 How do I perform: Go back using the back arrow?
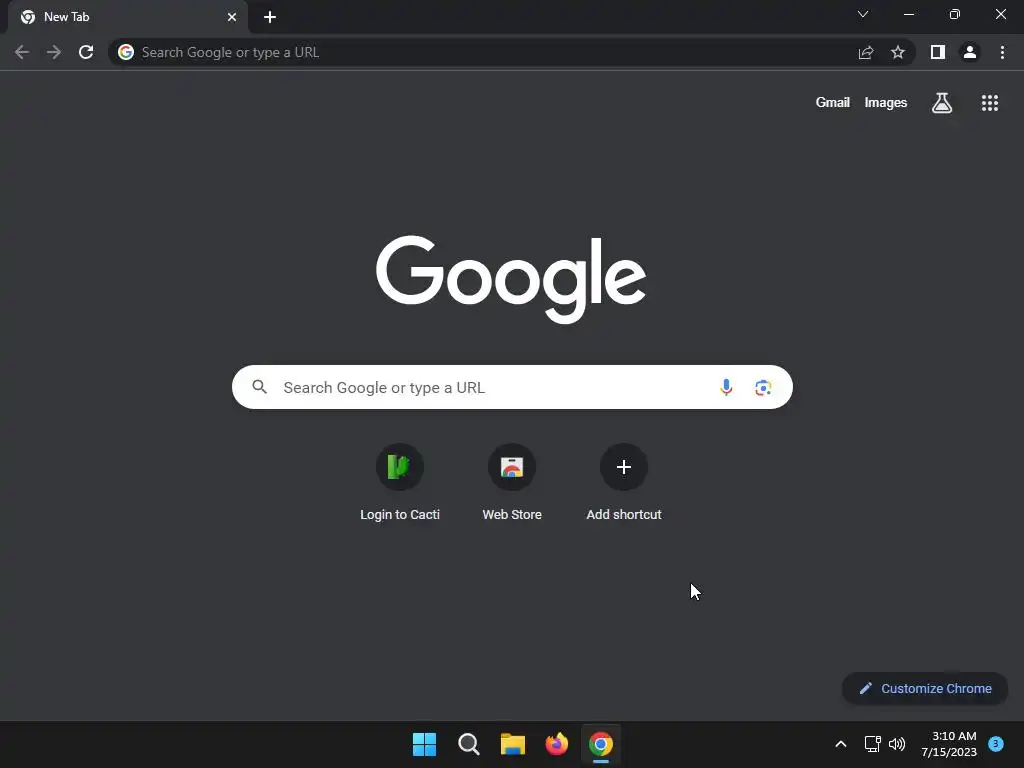coord(22,52)
